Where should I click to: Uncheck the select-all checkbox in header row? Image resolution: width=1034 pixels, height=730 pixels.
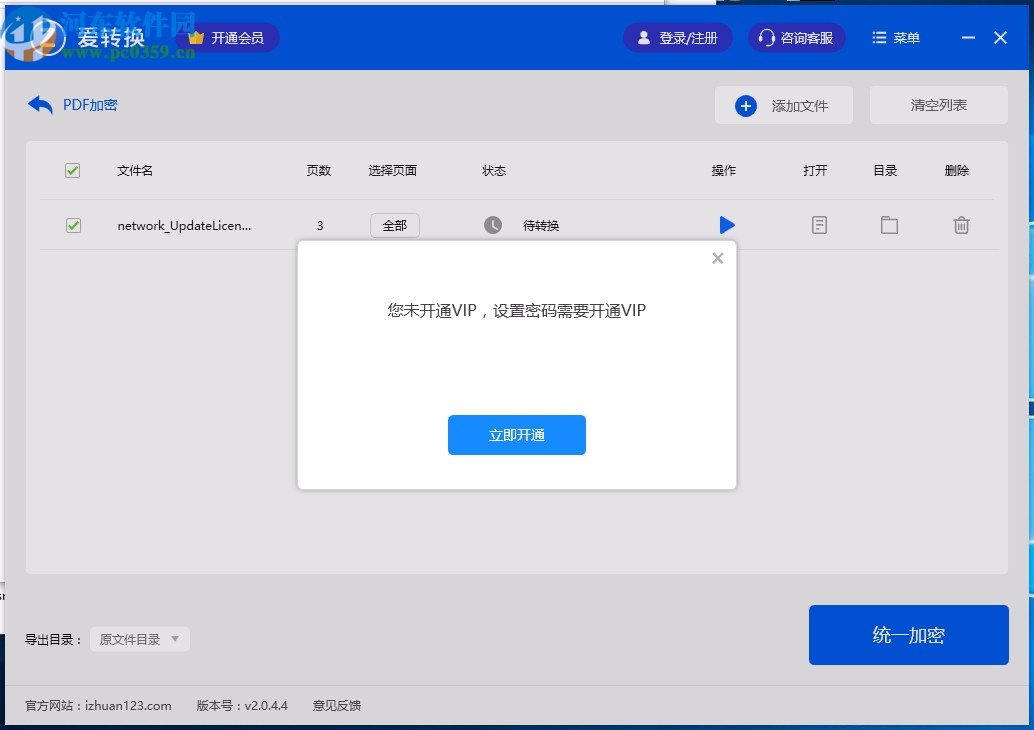tap(72, 170)
